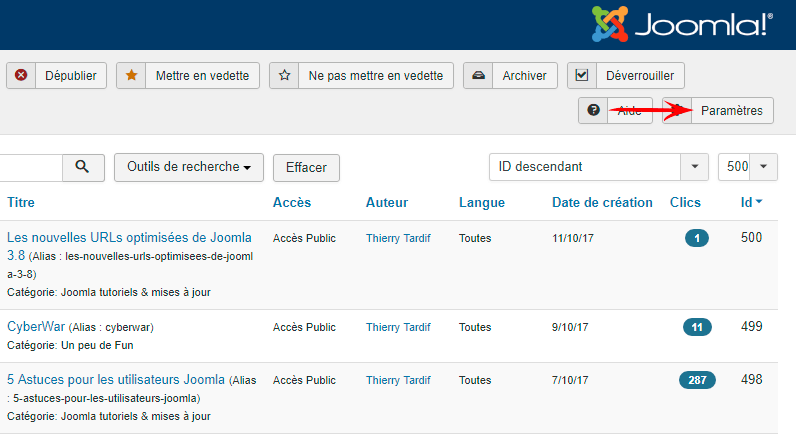Sort by Accès column header
The width and height of the screenshot is (796, 434).
pyautogui.click(x=292, y=202)
